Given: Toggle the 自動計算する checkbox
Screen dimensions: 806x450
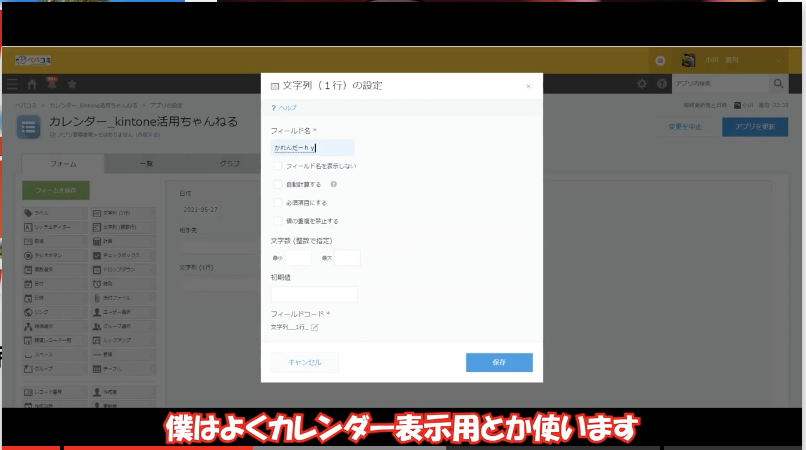Looking at the screenshot, I should click(x=277, y=184).
